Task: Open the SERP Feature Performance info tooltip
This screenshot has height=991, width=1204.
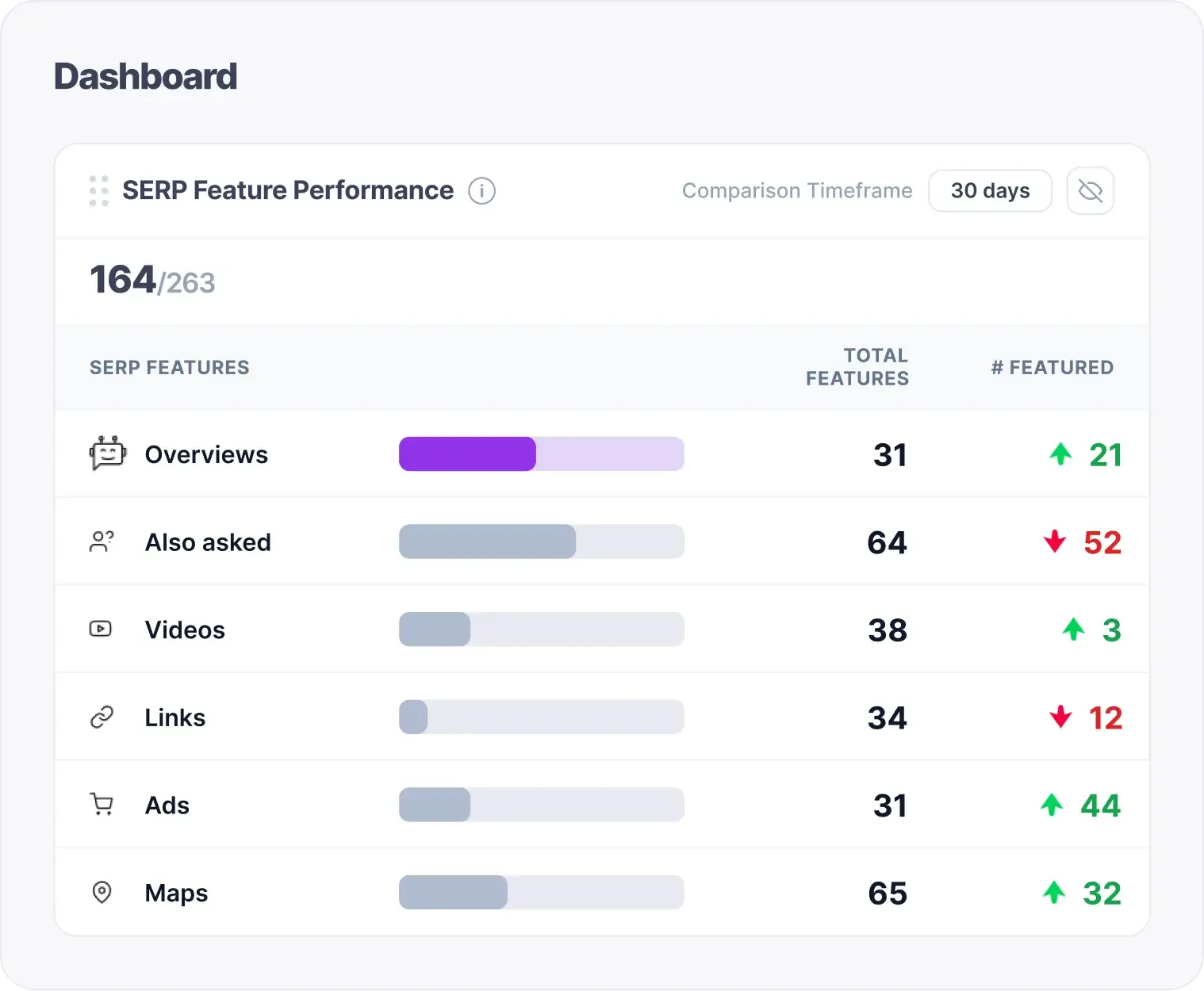Action: tap(481, 190)
